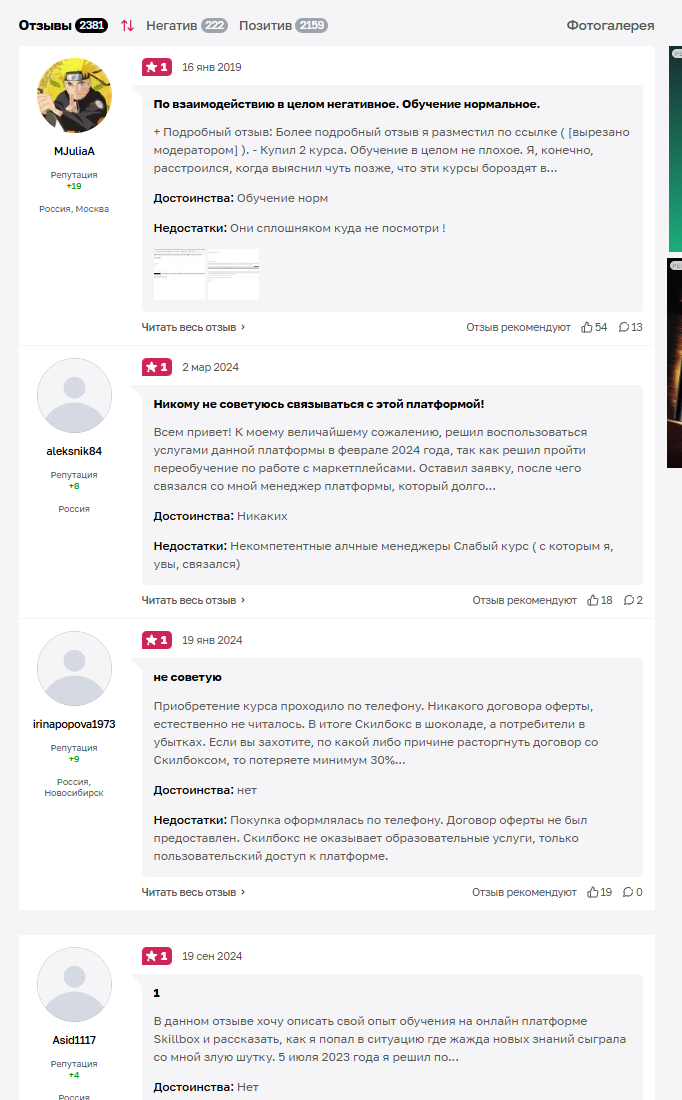Open the aleksnik84 username link
This screenshot has height=1100, width=682.
74,451
